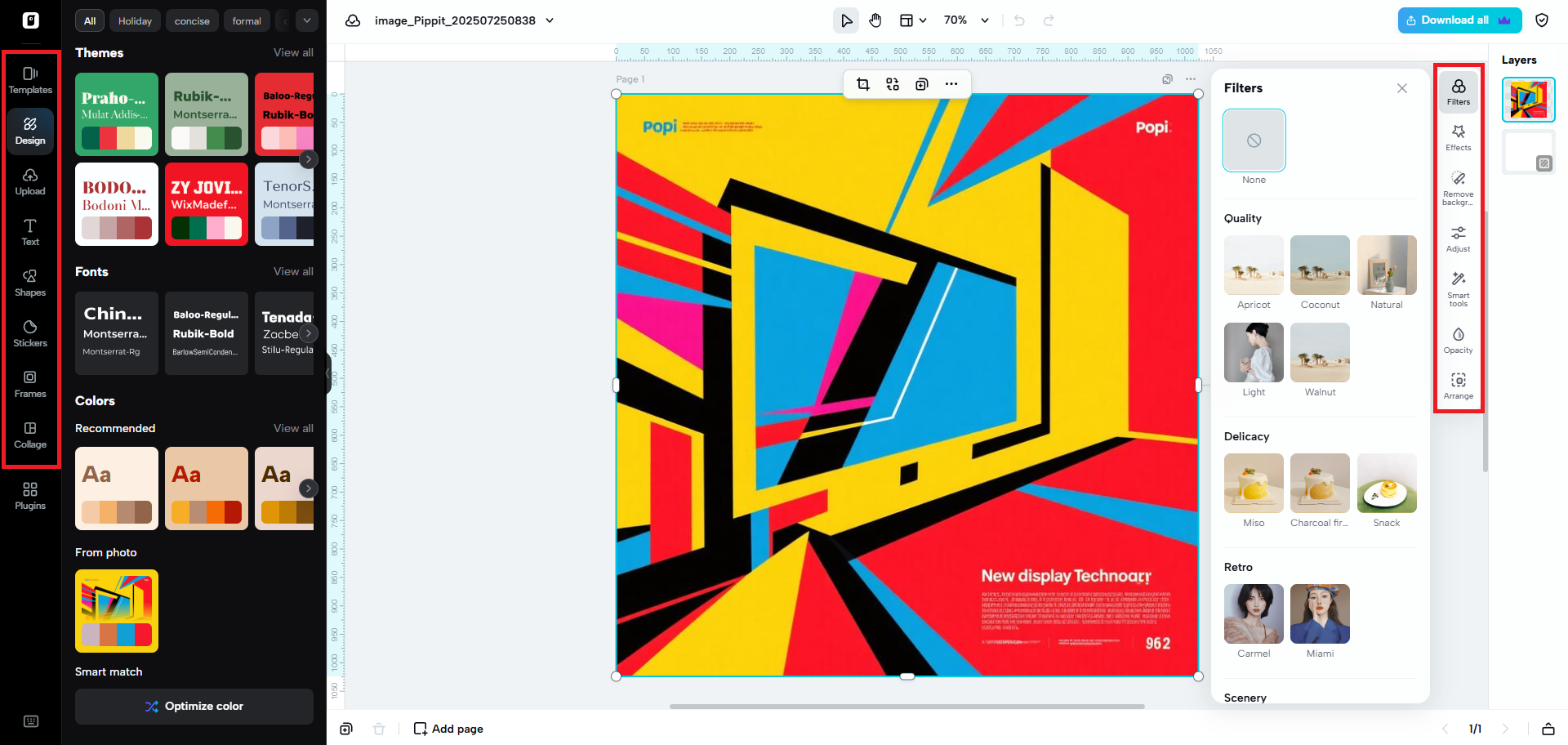Close the Filters panel
The height and width of the screenshot is (745, 1568).
coord(1402,88)
